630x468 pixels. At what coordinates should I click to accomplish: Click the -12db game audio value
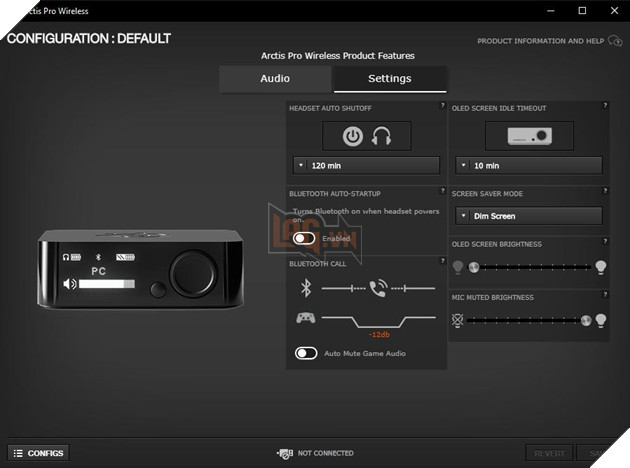point(379,335)
